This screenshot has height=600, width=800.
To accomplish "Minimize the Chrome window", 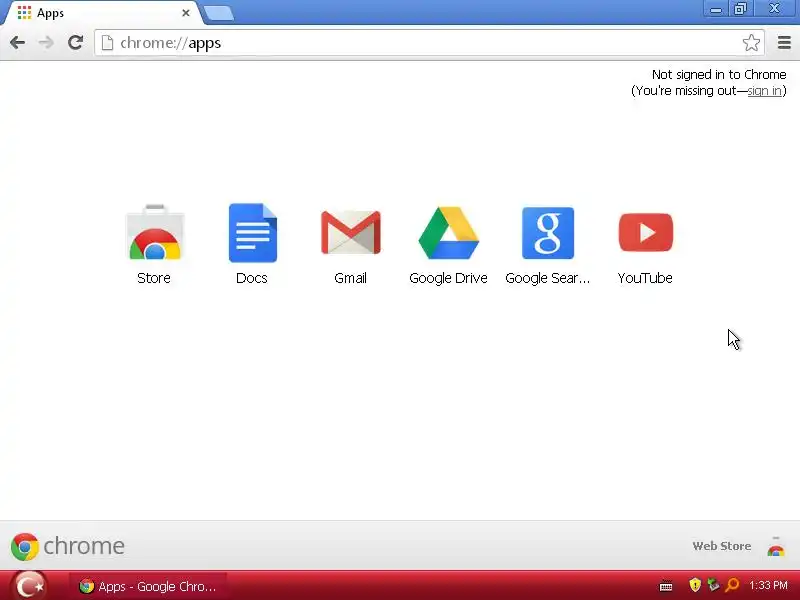I will [x=716, y=9].
